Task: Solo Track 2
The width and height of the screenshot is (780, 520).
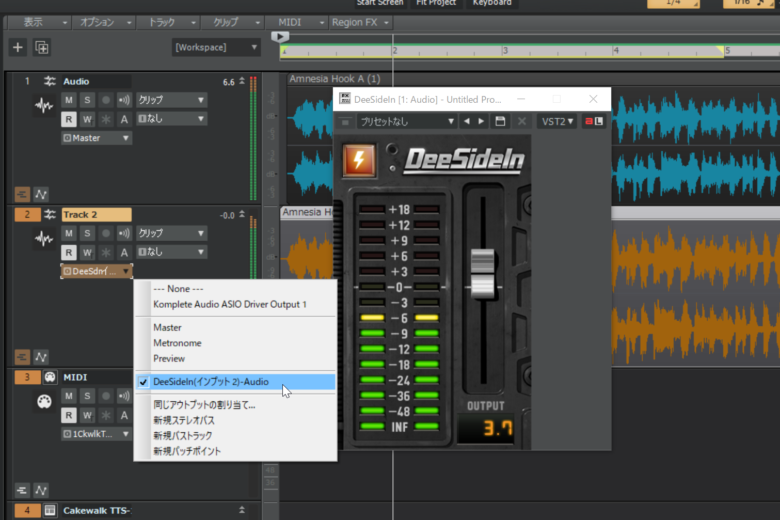Action: [x=87, y=233]
